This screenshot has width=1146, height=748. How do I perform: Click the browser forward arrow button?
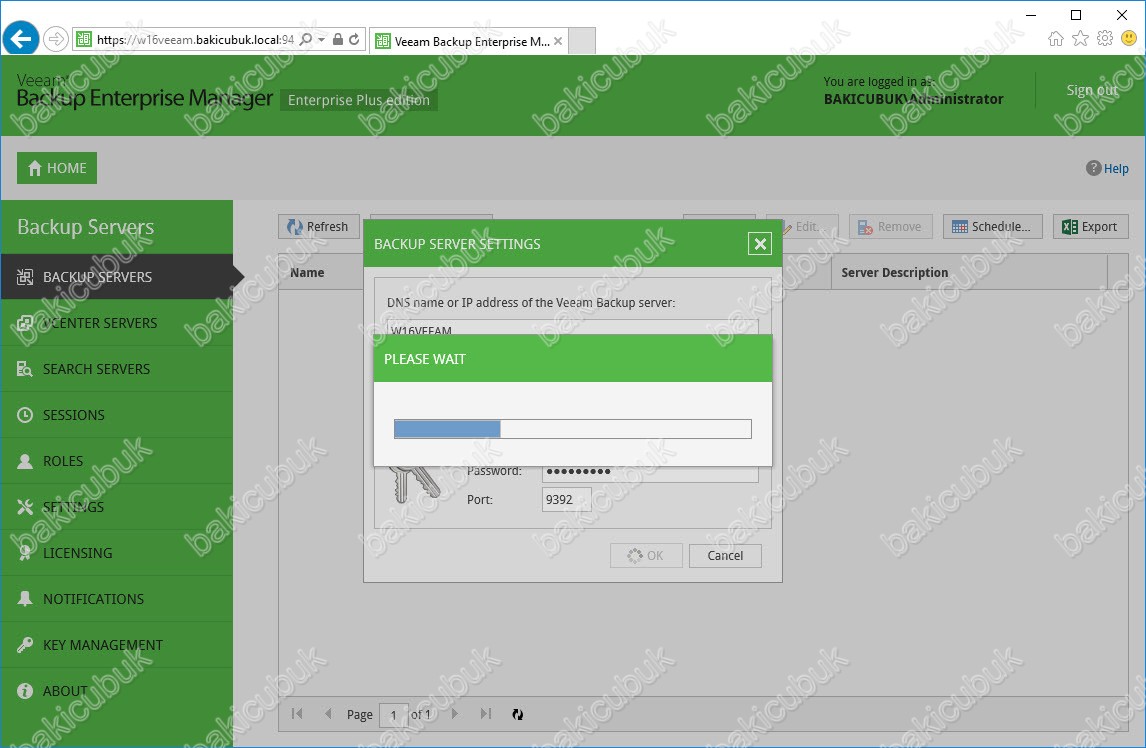[x=56, y=39]
